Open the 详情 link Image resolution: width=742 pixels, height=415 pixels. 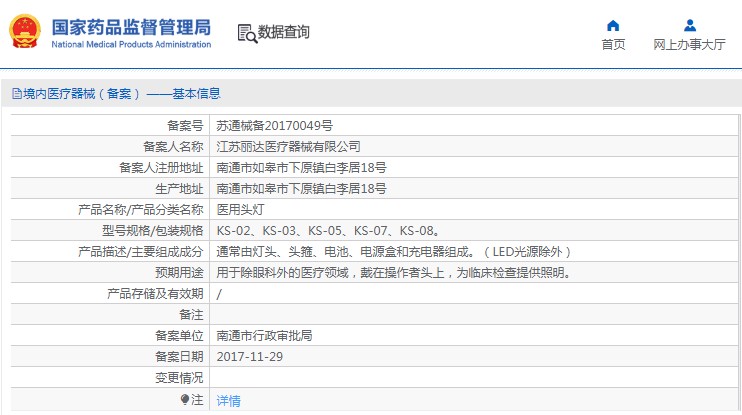pos(229,400)
